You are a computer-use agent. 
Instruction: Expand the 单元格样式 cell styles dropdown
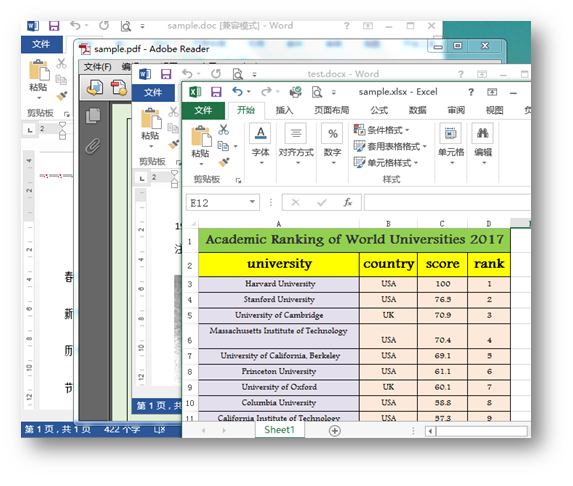[416, 163]
